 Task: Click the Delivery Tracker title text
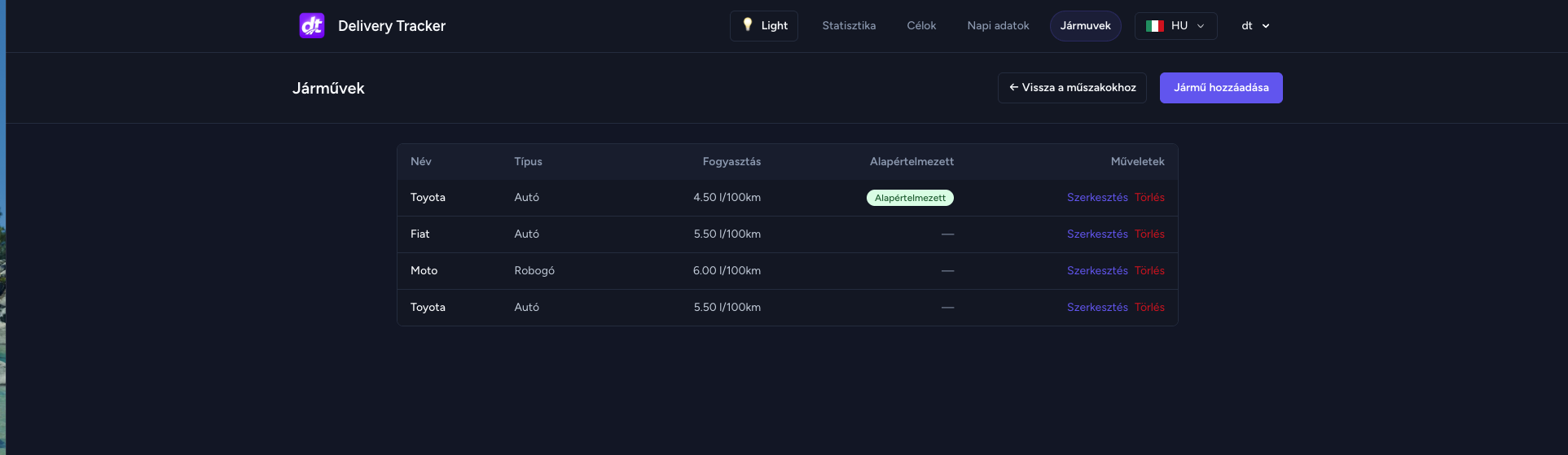pos(392,26)
